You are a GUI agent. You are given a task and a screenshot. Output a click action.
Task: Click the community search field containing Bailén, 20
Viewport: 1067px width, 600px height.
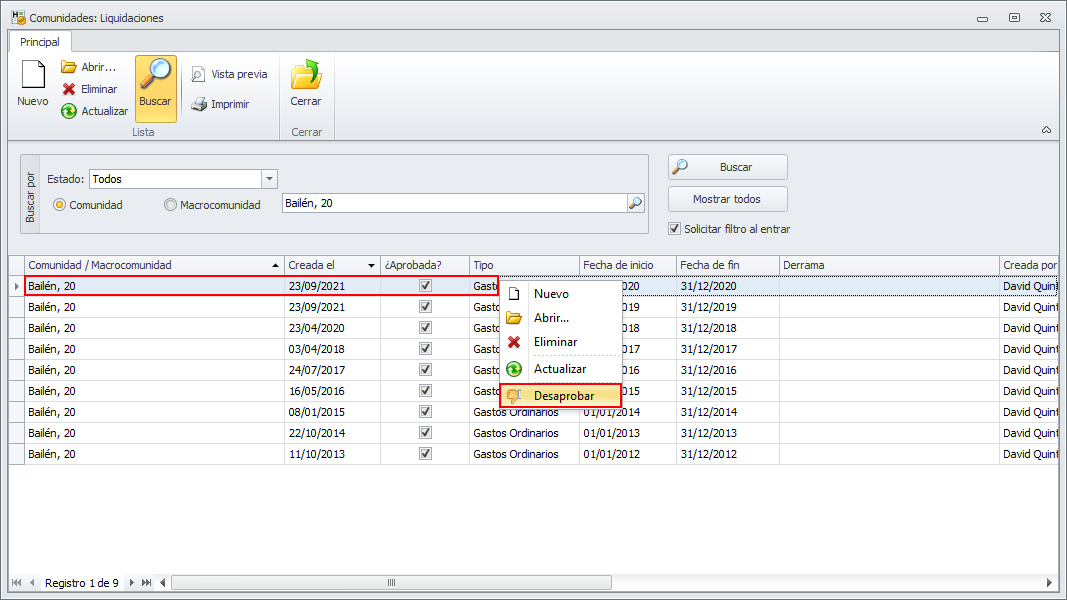[x=455, y=203]
